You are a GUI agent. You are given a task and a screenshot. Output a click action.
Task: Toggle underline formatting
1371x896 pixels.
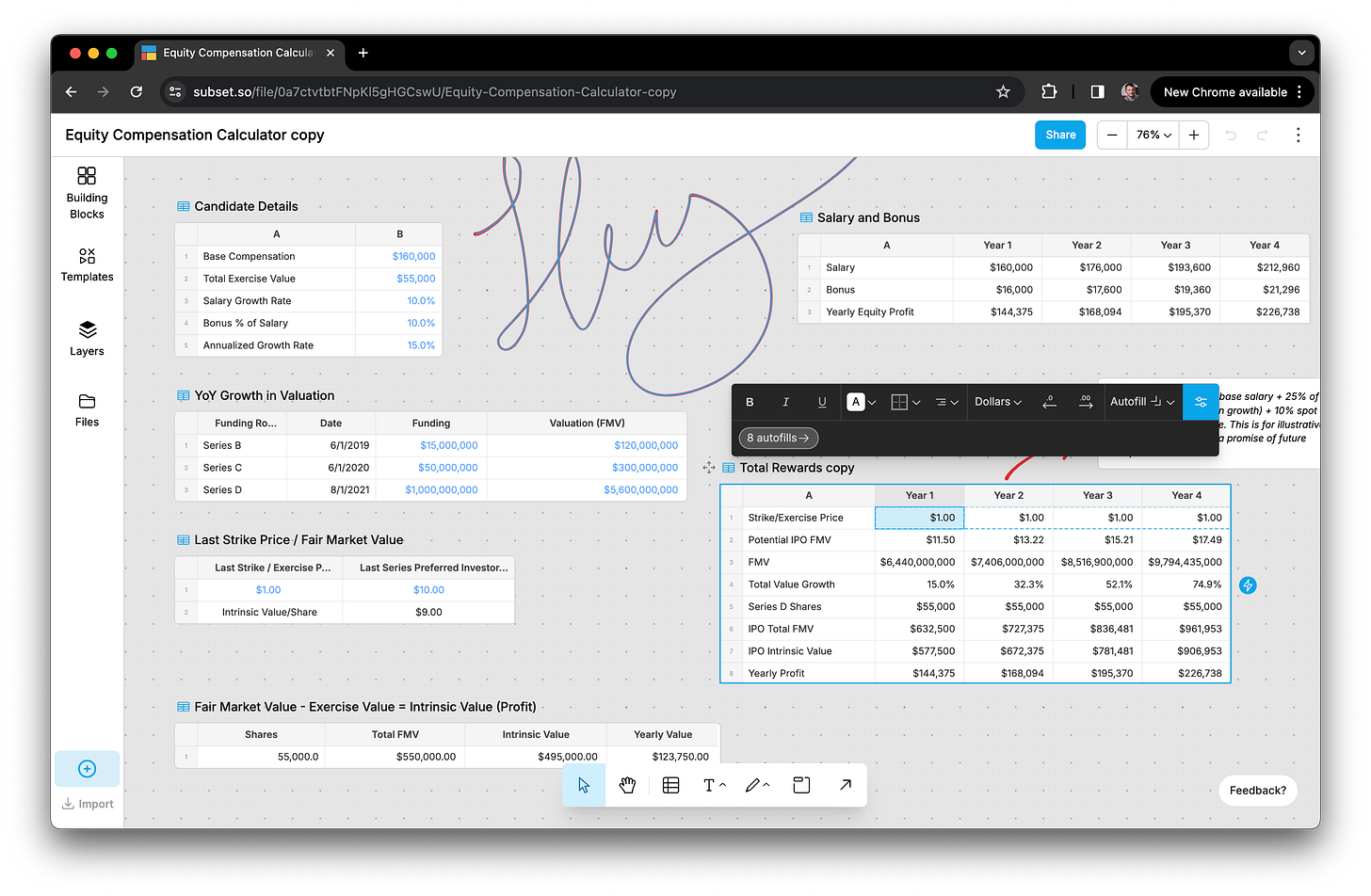[x=822, y=402]
